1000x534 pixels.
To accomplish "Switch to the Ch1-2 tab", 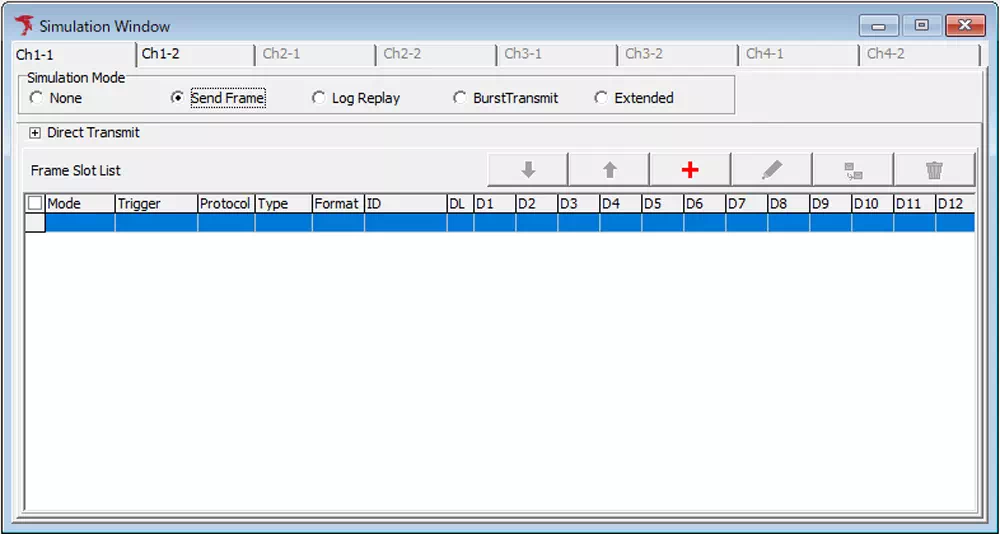I will pyautogui.click(x=161, y=54).
